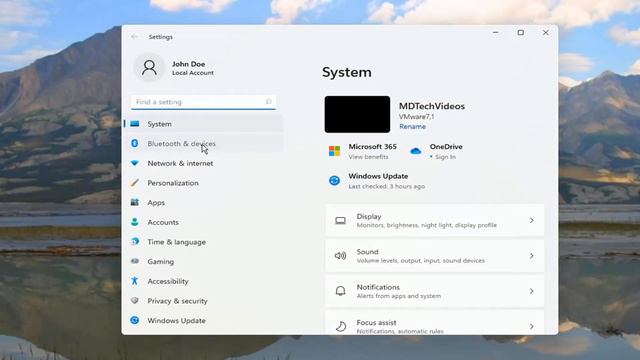Click the black PC desktop thumbnail

click(357, 114)
